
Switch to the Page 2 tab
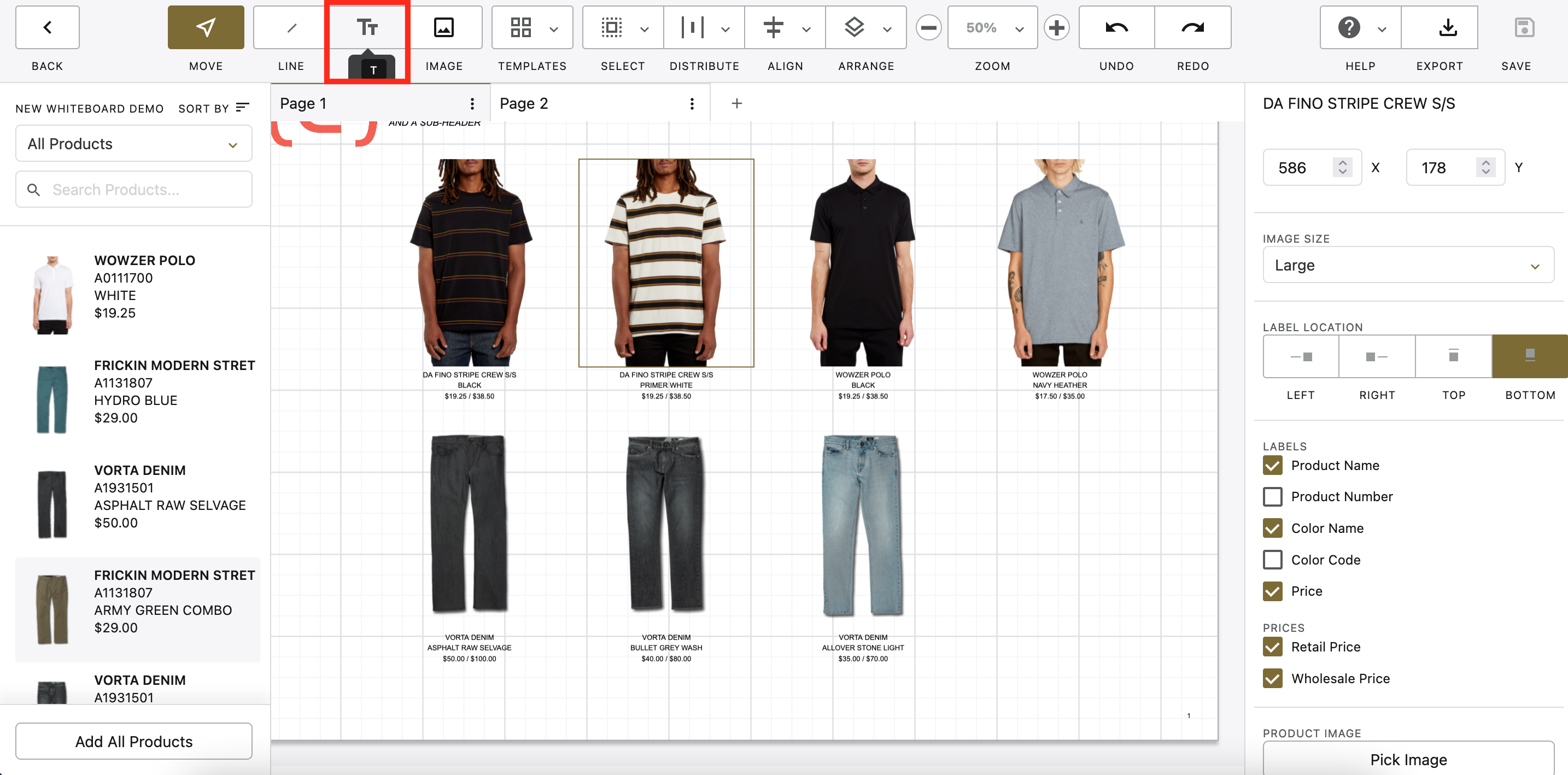tap(524, 103)
